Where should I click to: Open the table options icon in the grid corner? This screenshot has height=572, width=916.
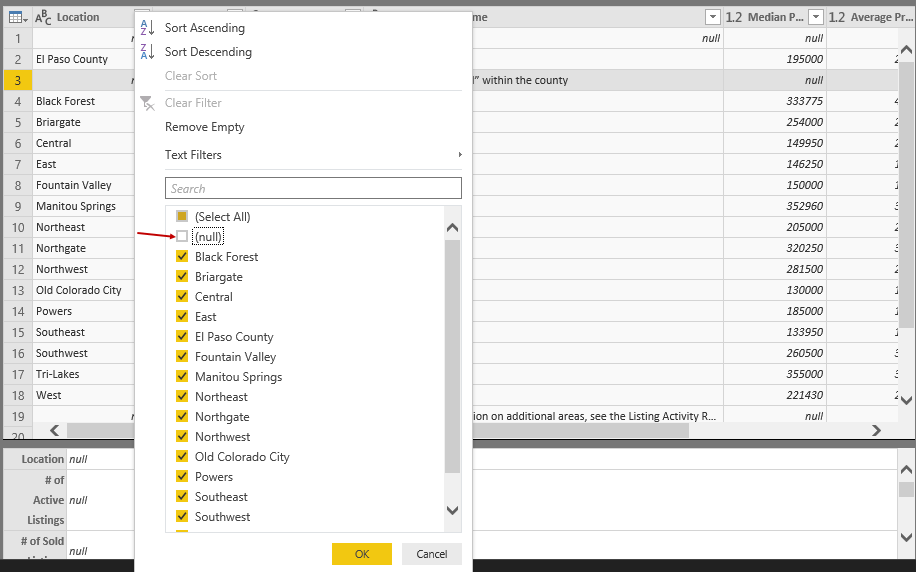(x=16, y=17)
